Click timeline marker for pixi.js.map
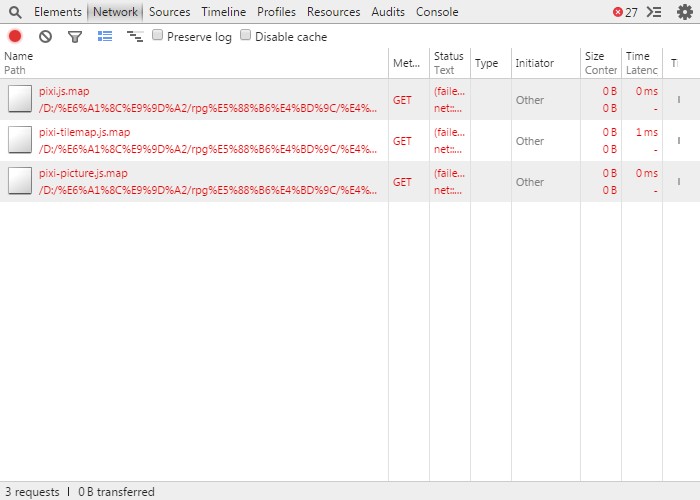Screen dimensions: 700x500 tap(679, 100)
